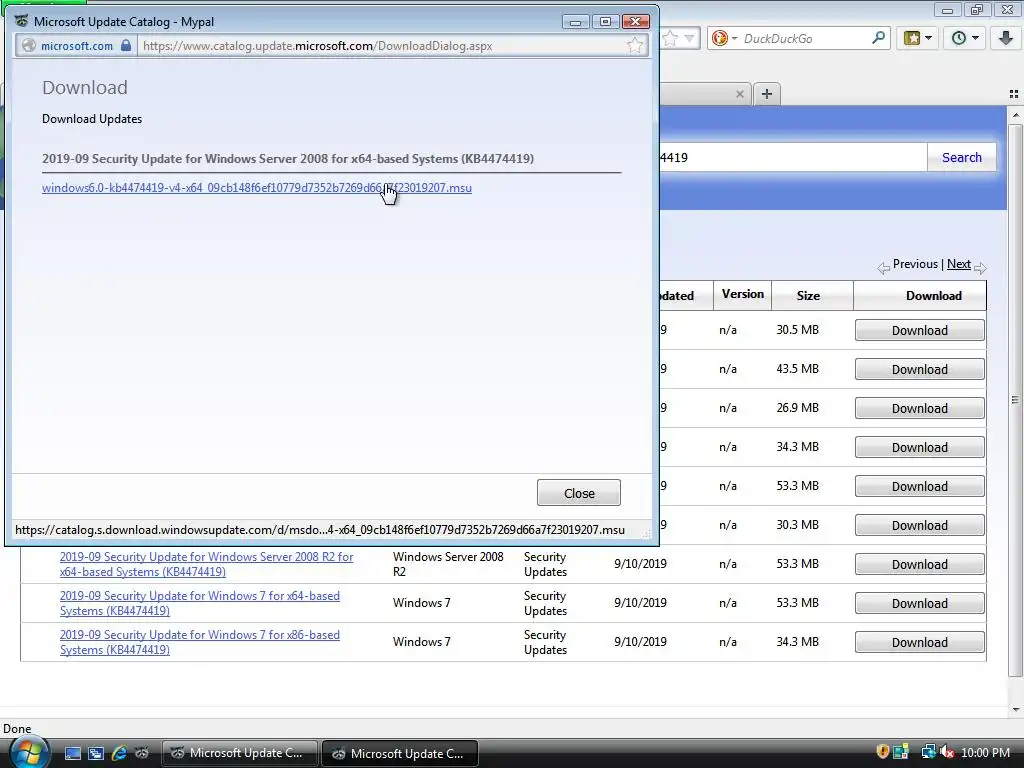
Task: Click Download for the 43.5 MB update
Action: 920,370
